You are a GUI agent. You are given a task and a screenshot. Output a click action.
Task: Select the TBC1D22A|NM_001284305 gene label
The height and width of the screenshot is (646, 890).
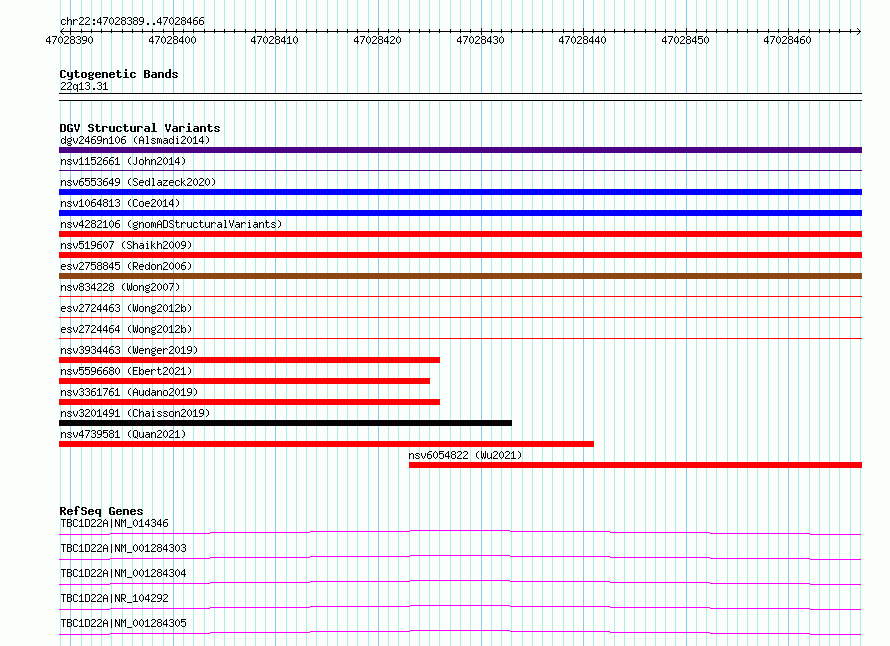[x=123, y=623]
